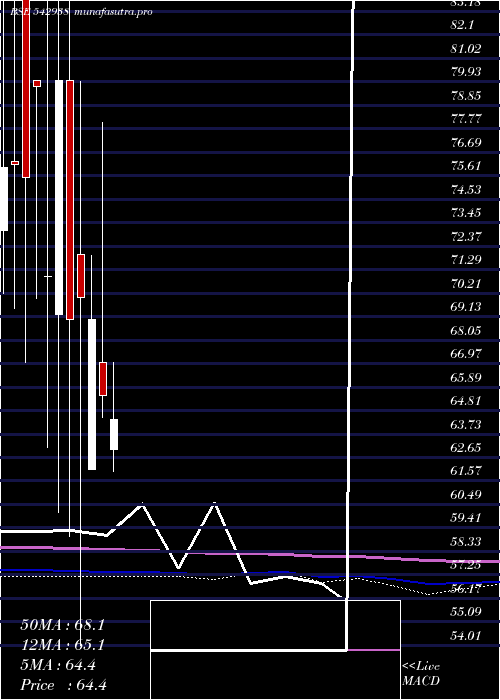
Task: Click the 57.25 price axis label
Action: [x=466, y=566]
